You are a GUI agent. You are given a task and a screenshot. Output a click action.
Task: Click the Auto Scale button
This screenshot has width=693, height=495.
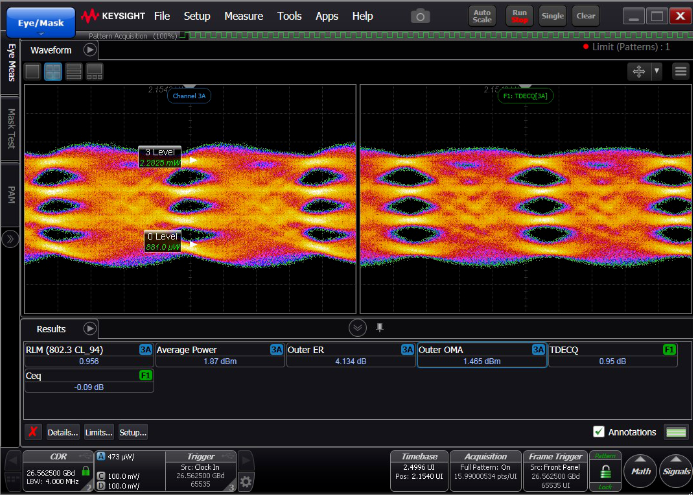(x=482, y=16)
